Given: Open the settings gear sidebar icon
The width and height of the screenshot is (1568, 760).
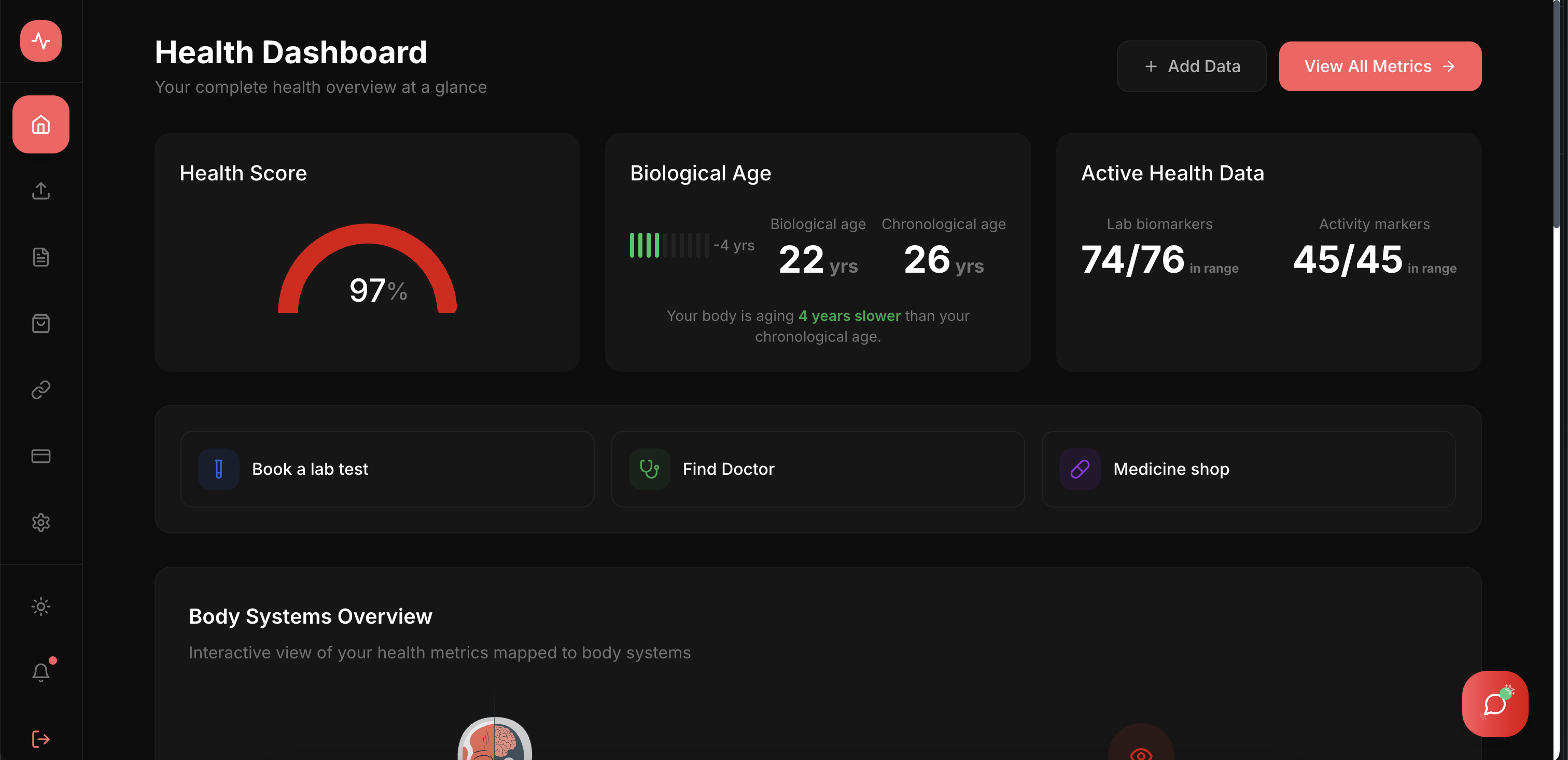Looking at the screenshot, I should tap(41, 522).
